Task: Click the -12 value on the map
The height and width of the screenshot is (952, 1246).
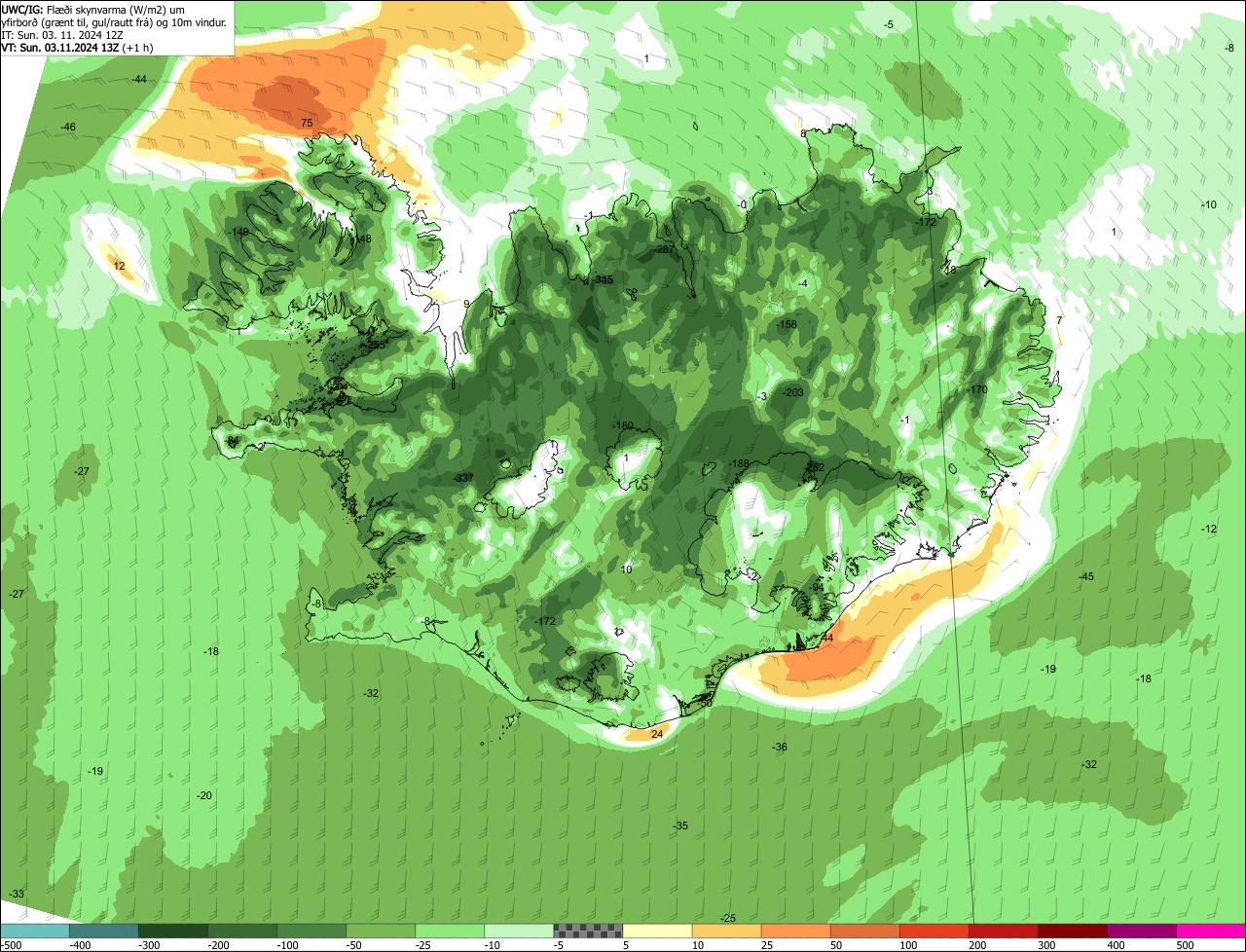Action: pos(1209,529)
